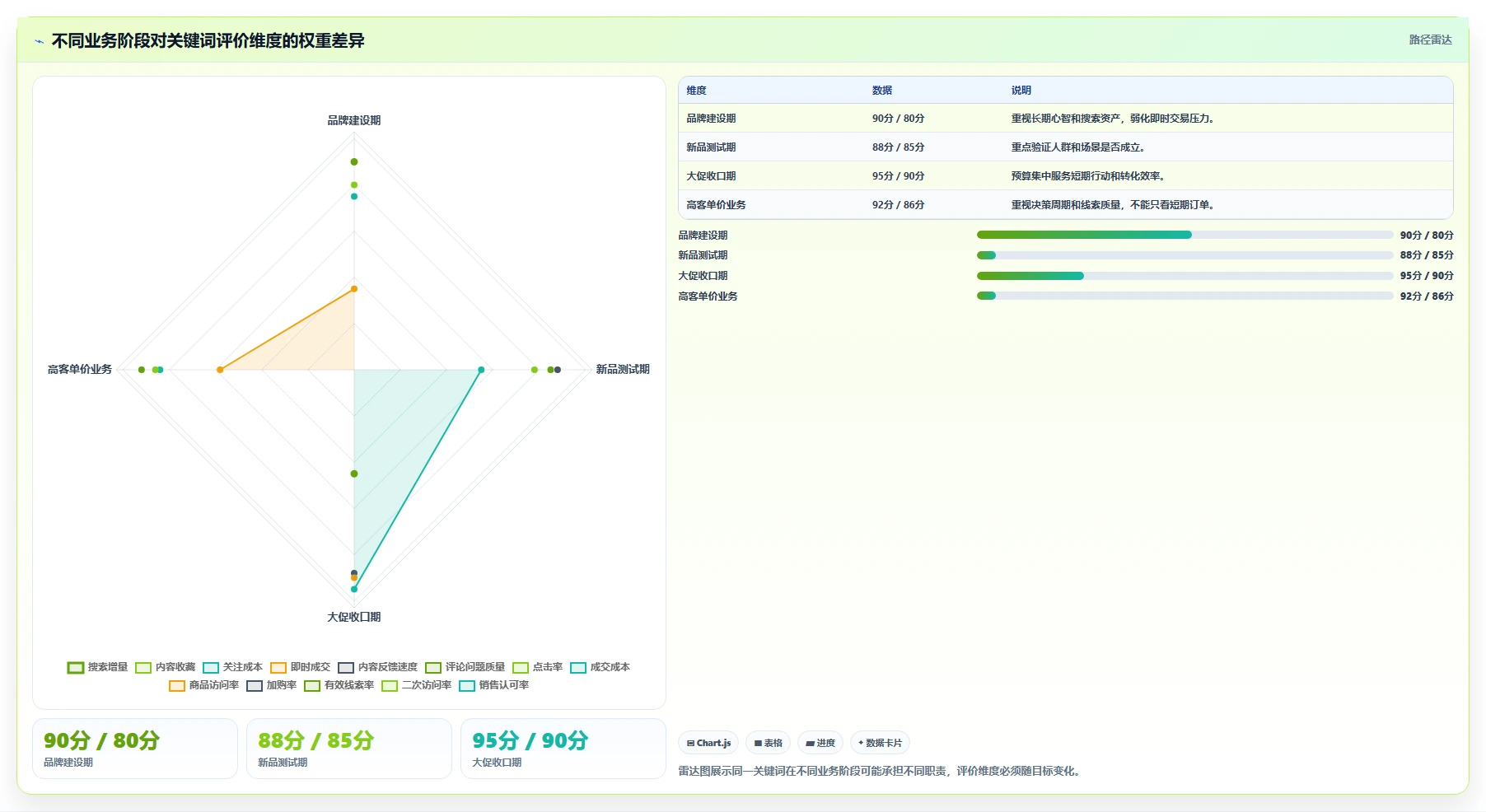1486x812 pixels.
Task: Click the 路径雷达 label in header
Action: [1430, 40]
